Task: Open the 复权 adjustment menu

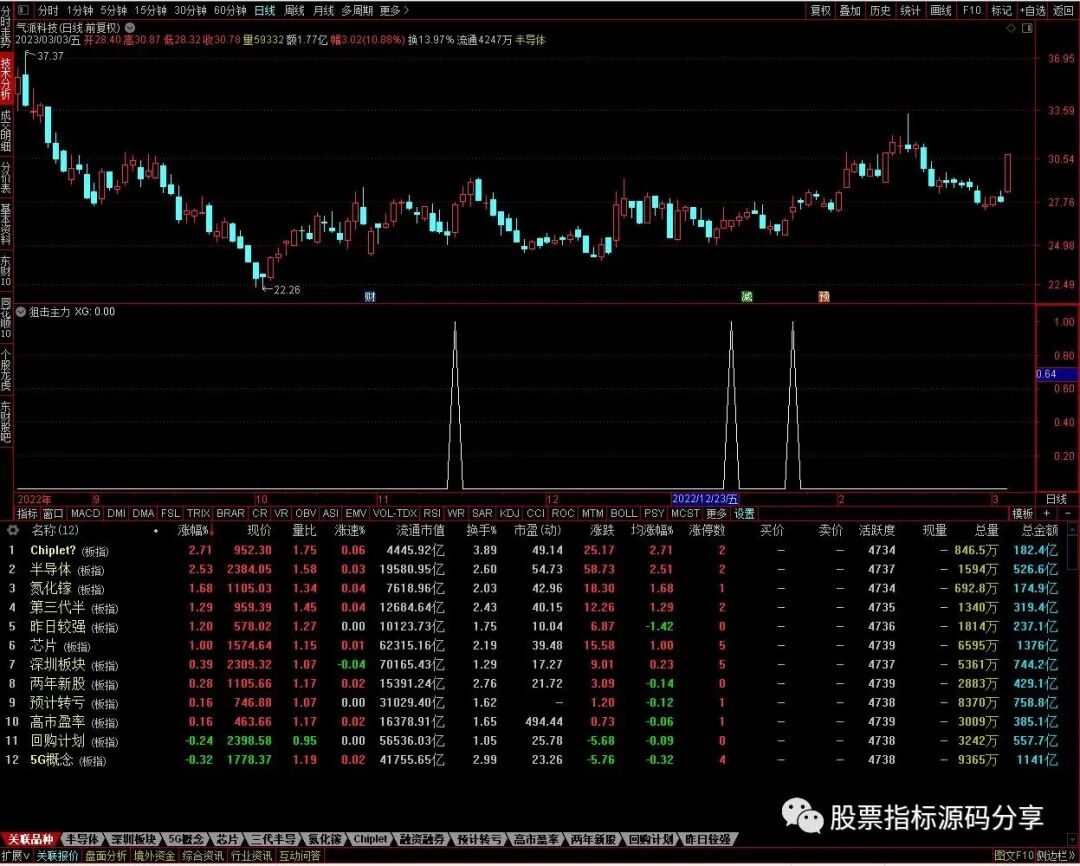Action: point(820,10)
